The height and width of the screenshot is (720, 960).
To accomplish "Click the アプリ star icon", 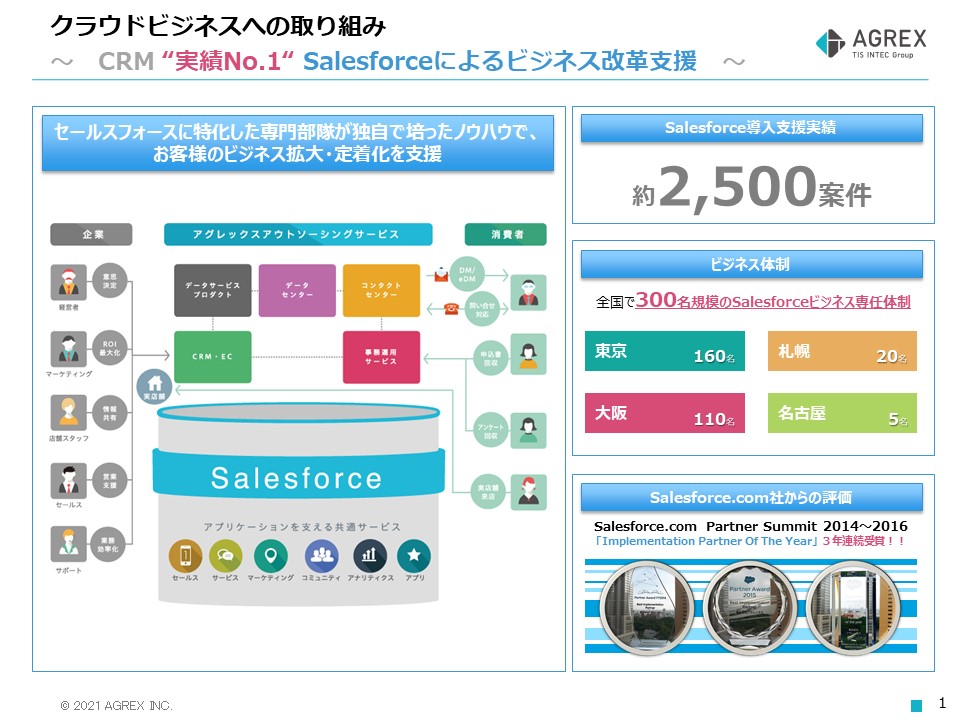I will pos(414,555).
